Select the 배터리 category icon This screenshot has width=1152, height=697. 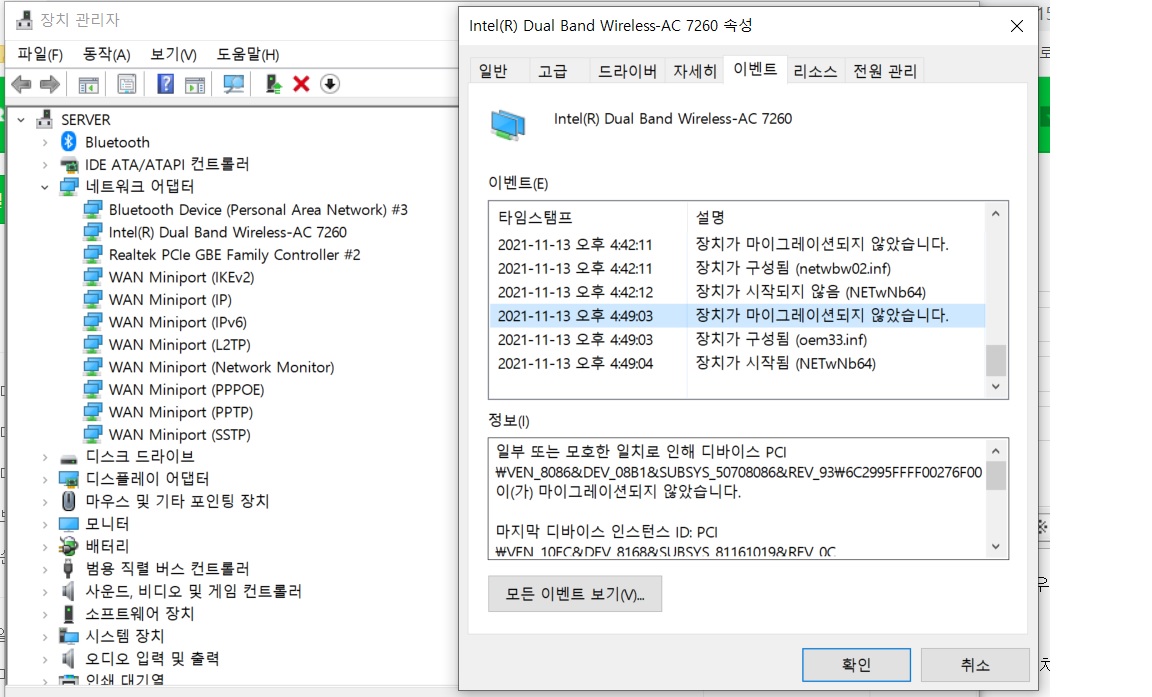(x=69, y=546)
